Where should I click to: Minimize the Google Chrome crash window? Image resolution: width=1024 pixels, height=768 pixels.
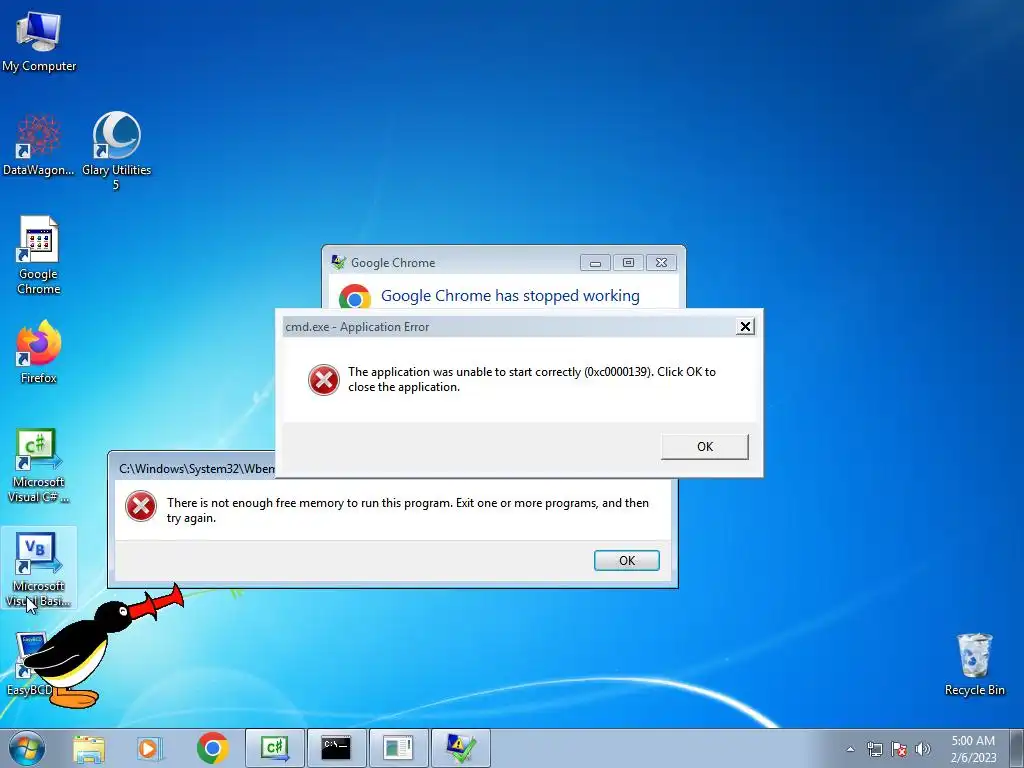click(x=595, y=263)
